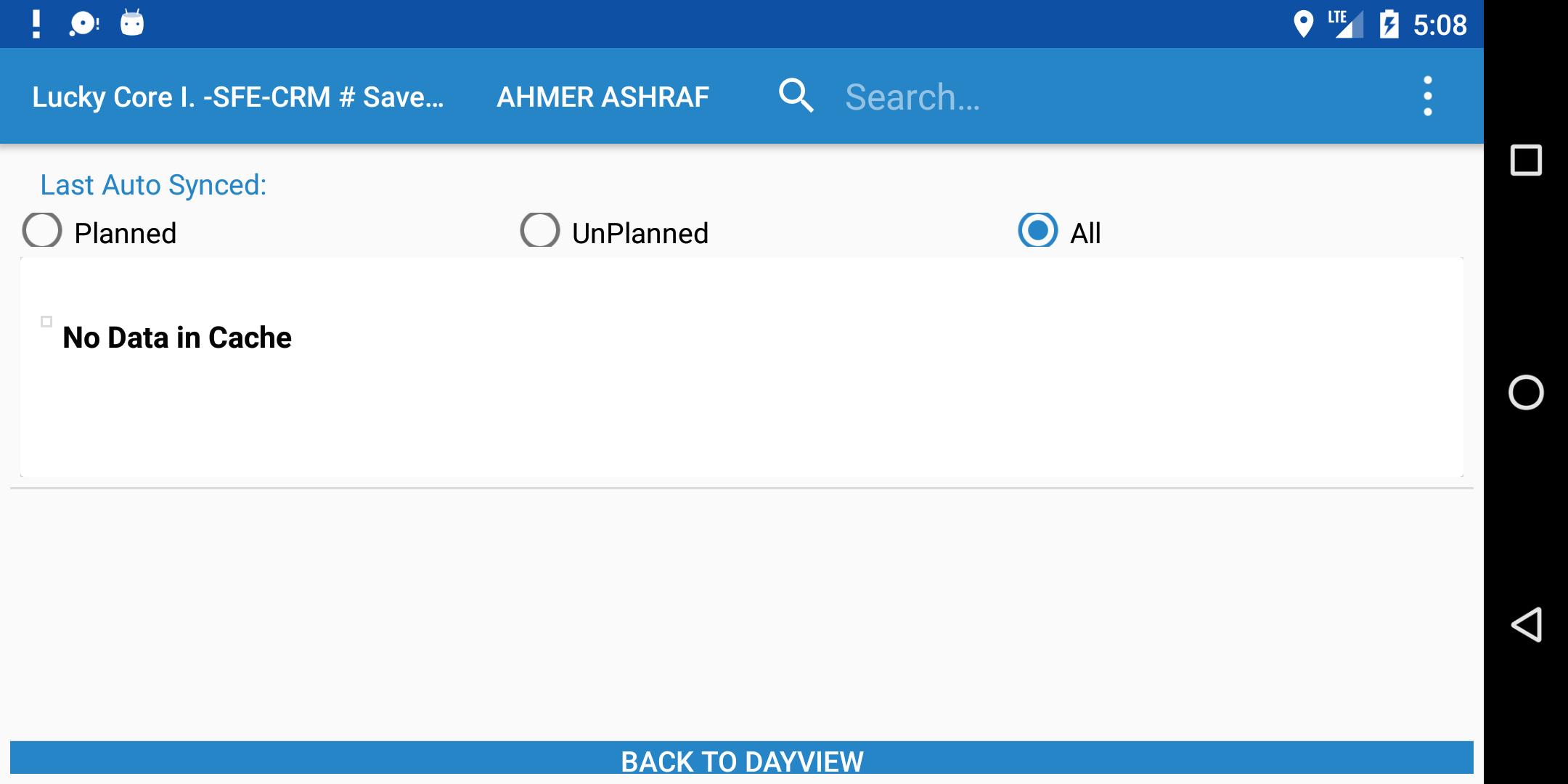Select the Planned radio button
1568x784 pixels.
coord(99,230)
